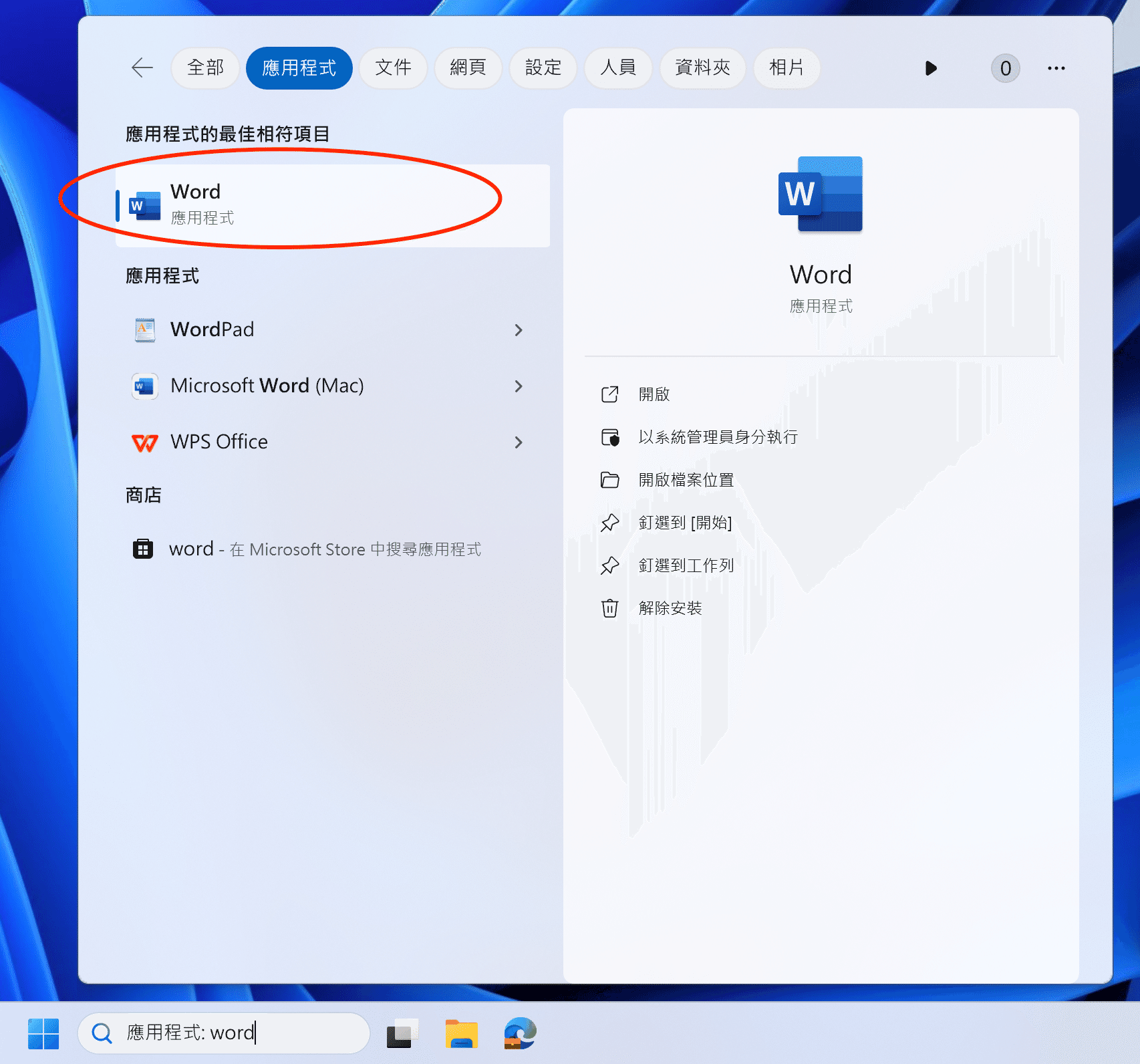This screenshot has width=1140, height=1064.
Task: Expand WPS Office result chevron
Action: point(519,442)
